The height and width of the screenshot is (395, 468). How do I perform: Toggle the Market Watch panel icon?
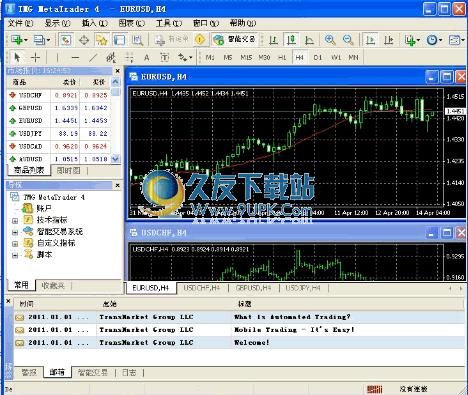pyautogui.click(x=66, y=40)
